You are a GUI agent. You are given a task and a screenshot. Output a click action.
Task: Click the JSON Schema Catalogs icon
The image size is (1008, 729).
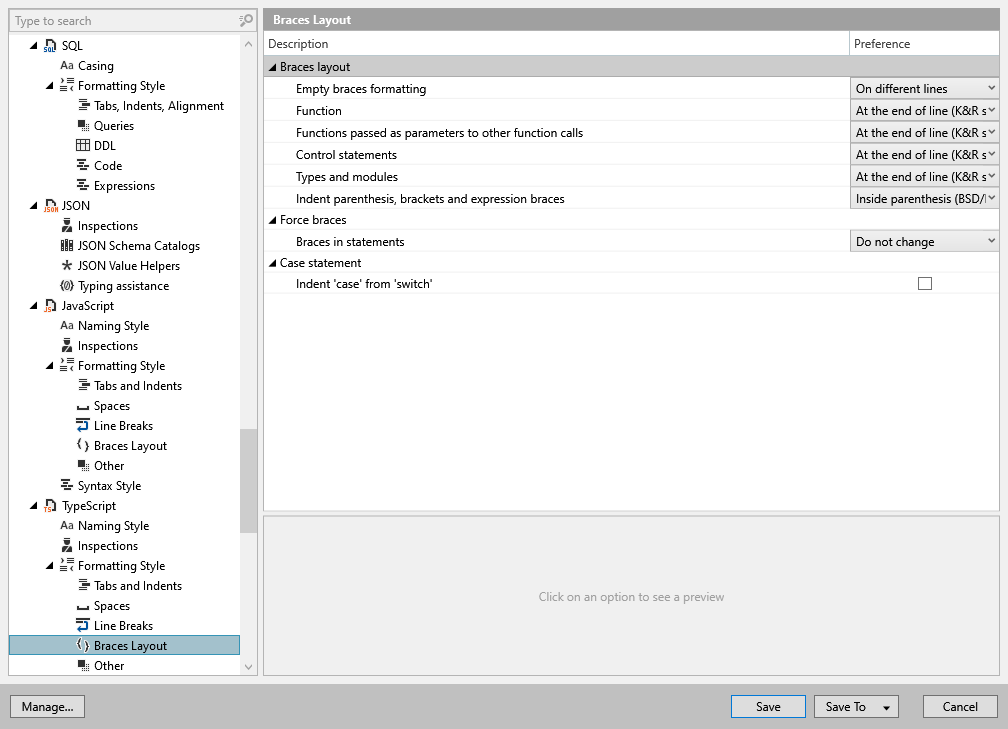tap(67, 245)
